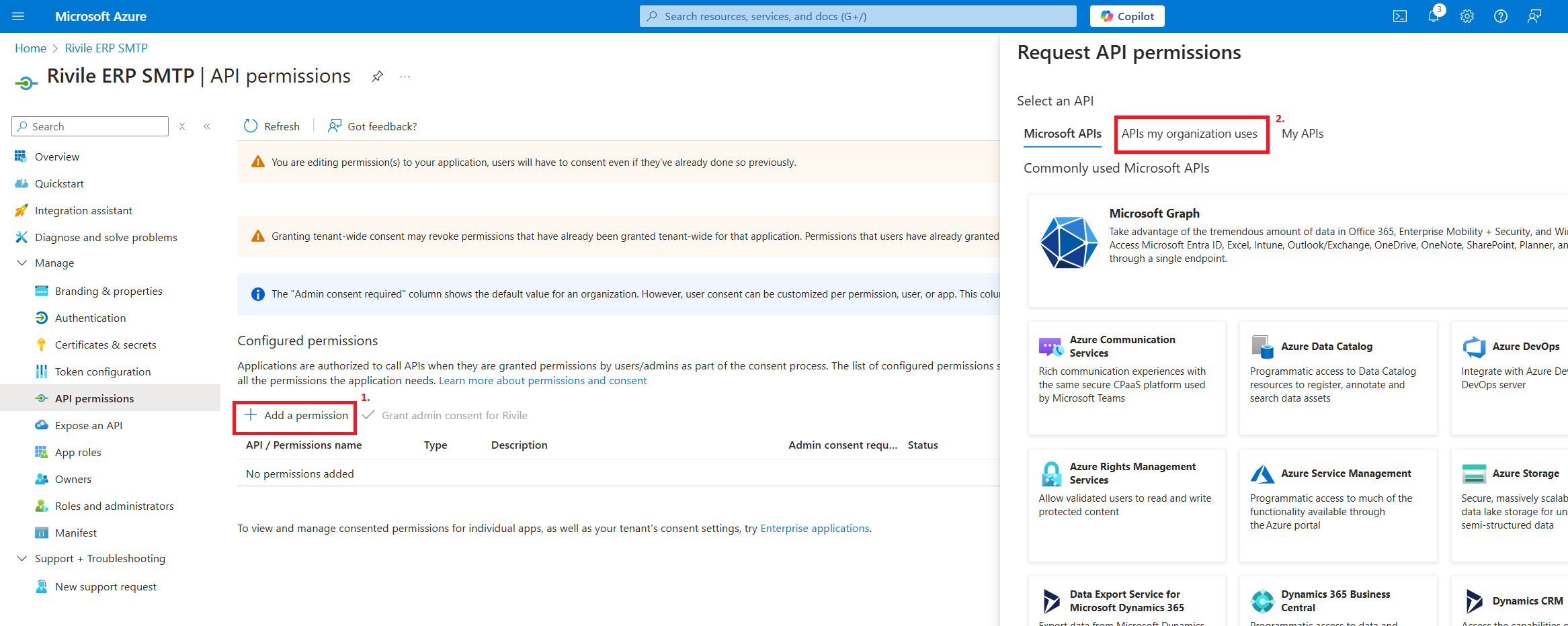
Task: Click the resources search box at top
Action: point(858,16)
